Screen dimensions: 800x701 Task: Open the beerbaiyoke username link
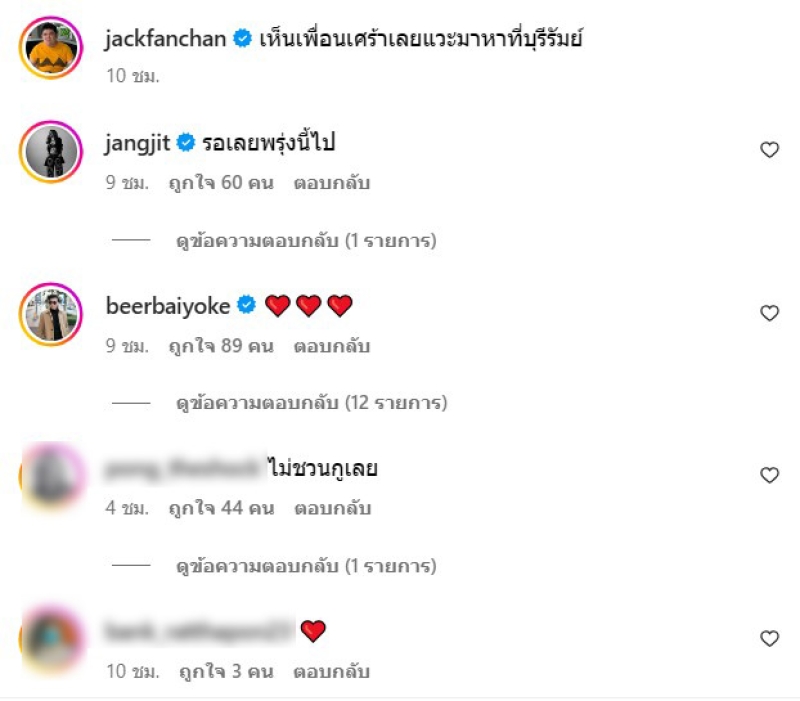tap(168, 306)
